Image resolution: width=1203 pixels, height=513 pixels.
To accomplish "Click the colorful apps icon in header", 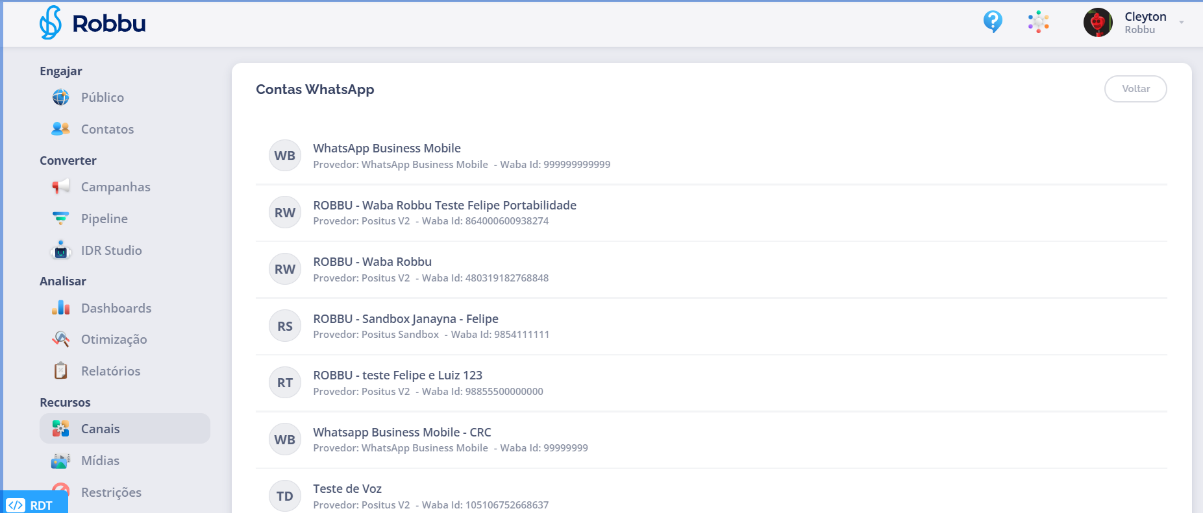I will [1039, 22].
